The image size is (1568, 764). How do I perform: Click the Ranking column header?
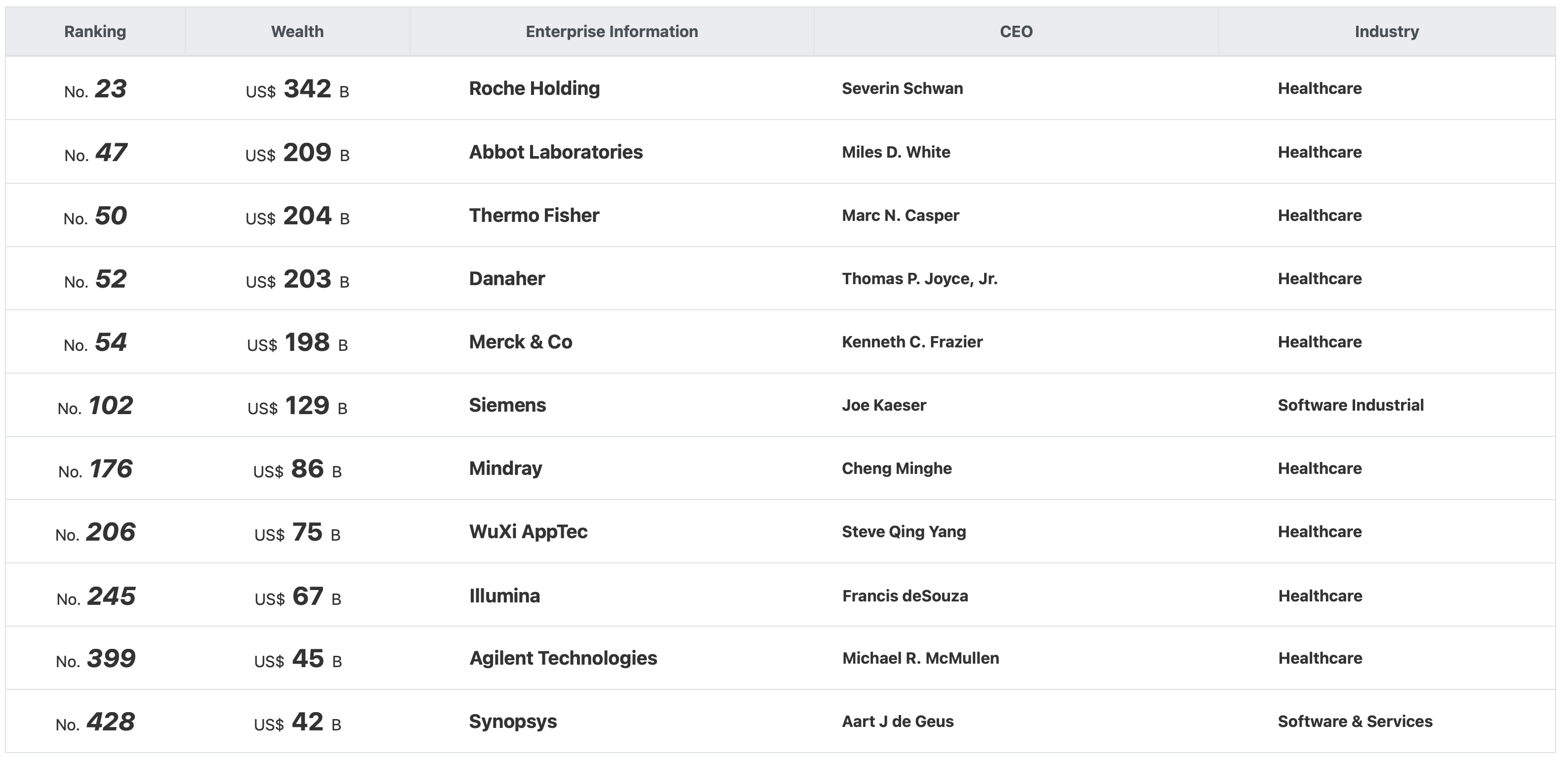coord(95,32)
